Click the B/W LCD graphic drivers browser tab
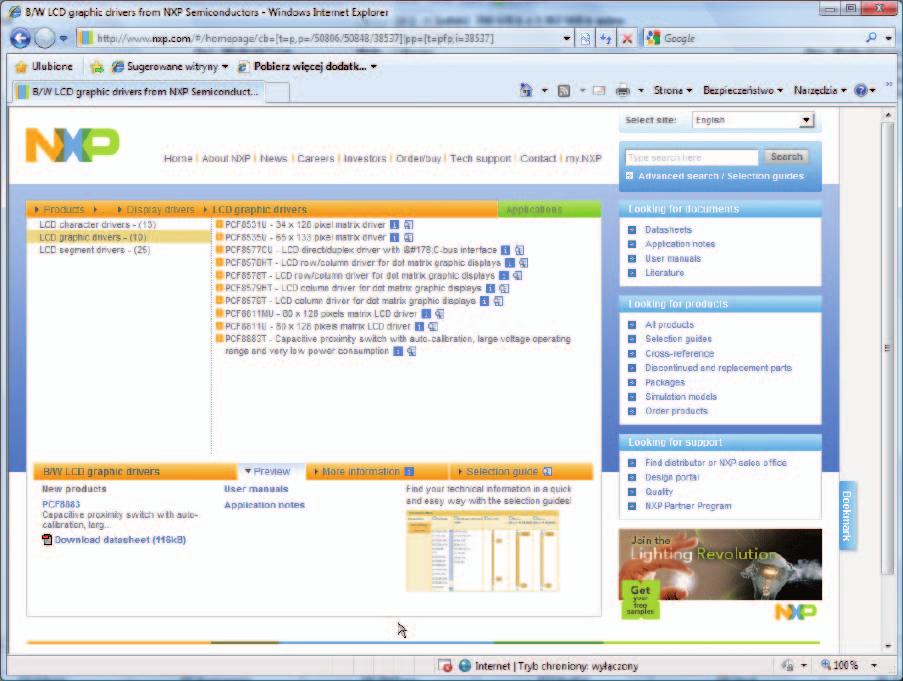 [139, 92]
